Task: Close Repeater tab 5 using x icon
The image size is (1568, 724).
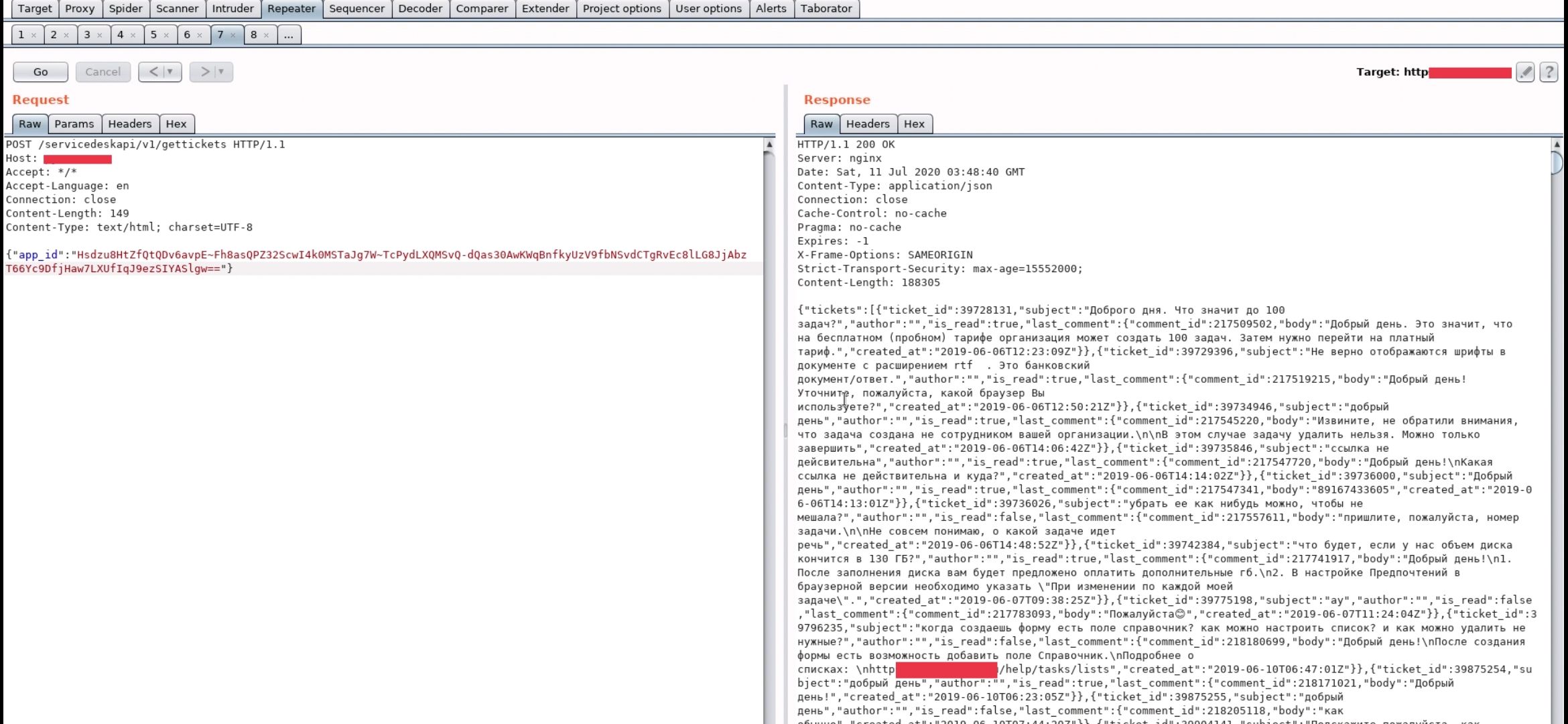Action: pos(166,35)
